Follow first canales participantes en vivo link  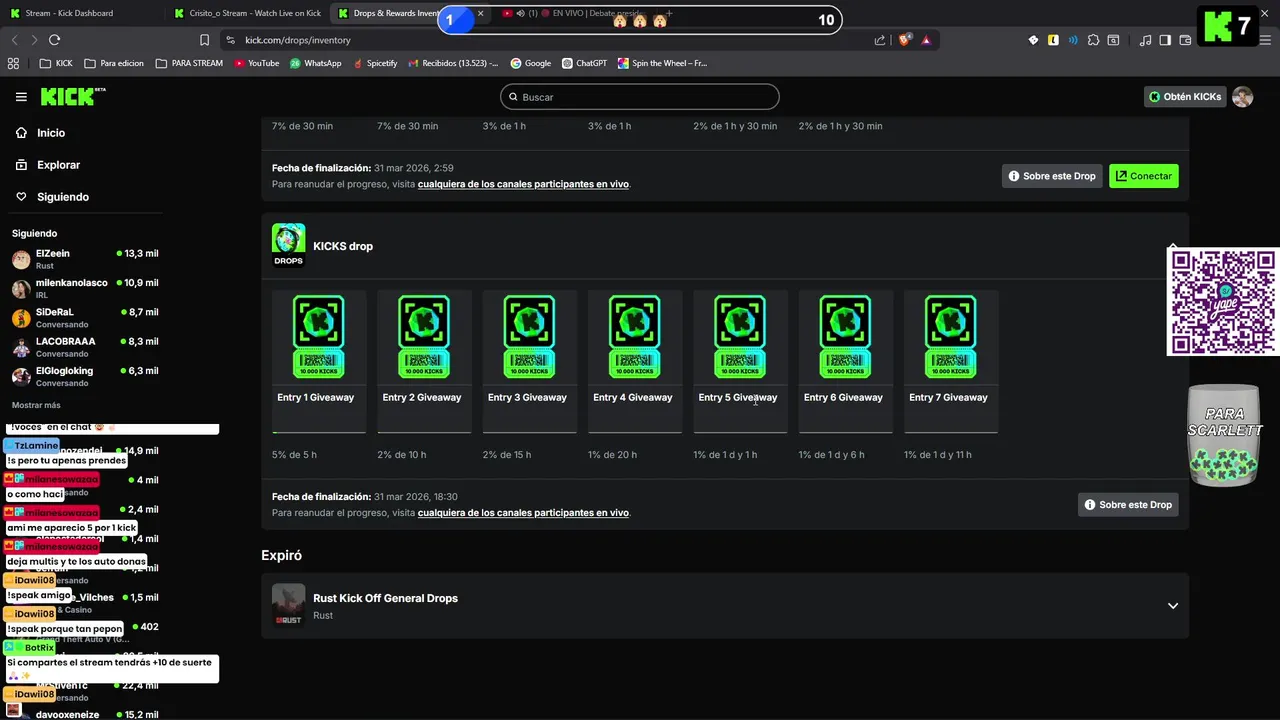[x=523, y=184]
